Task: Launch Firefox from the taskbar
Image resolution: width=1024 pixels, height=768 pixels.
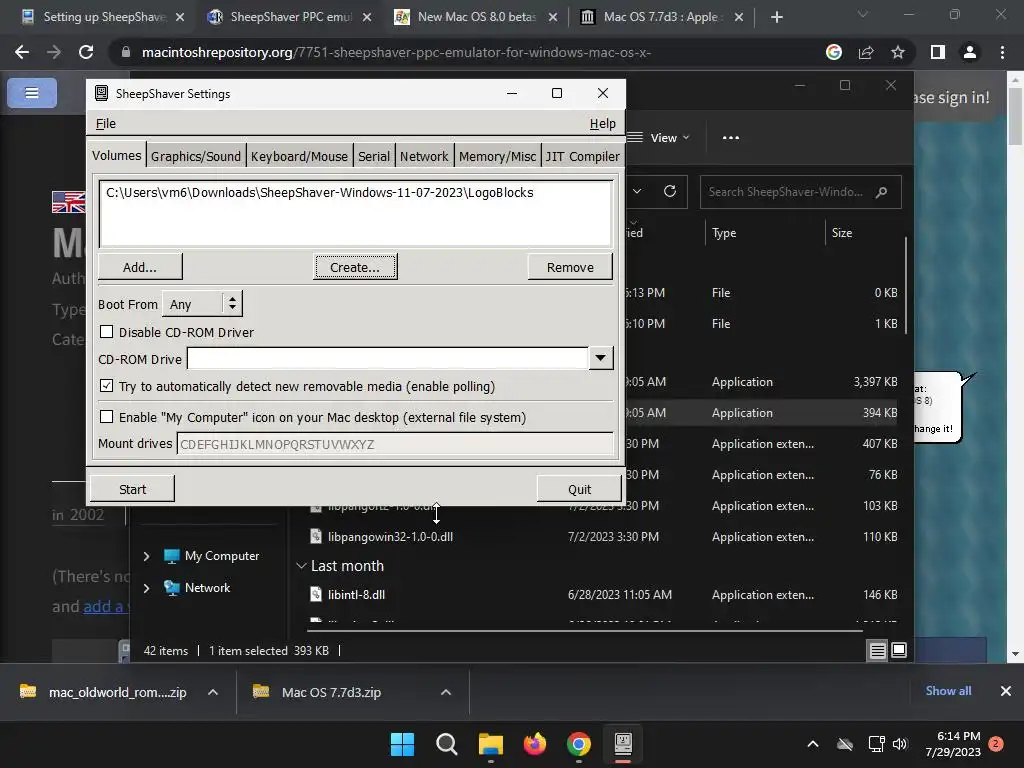Action: point(535,744)
